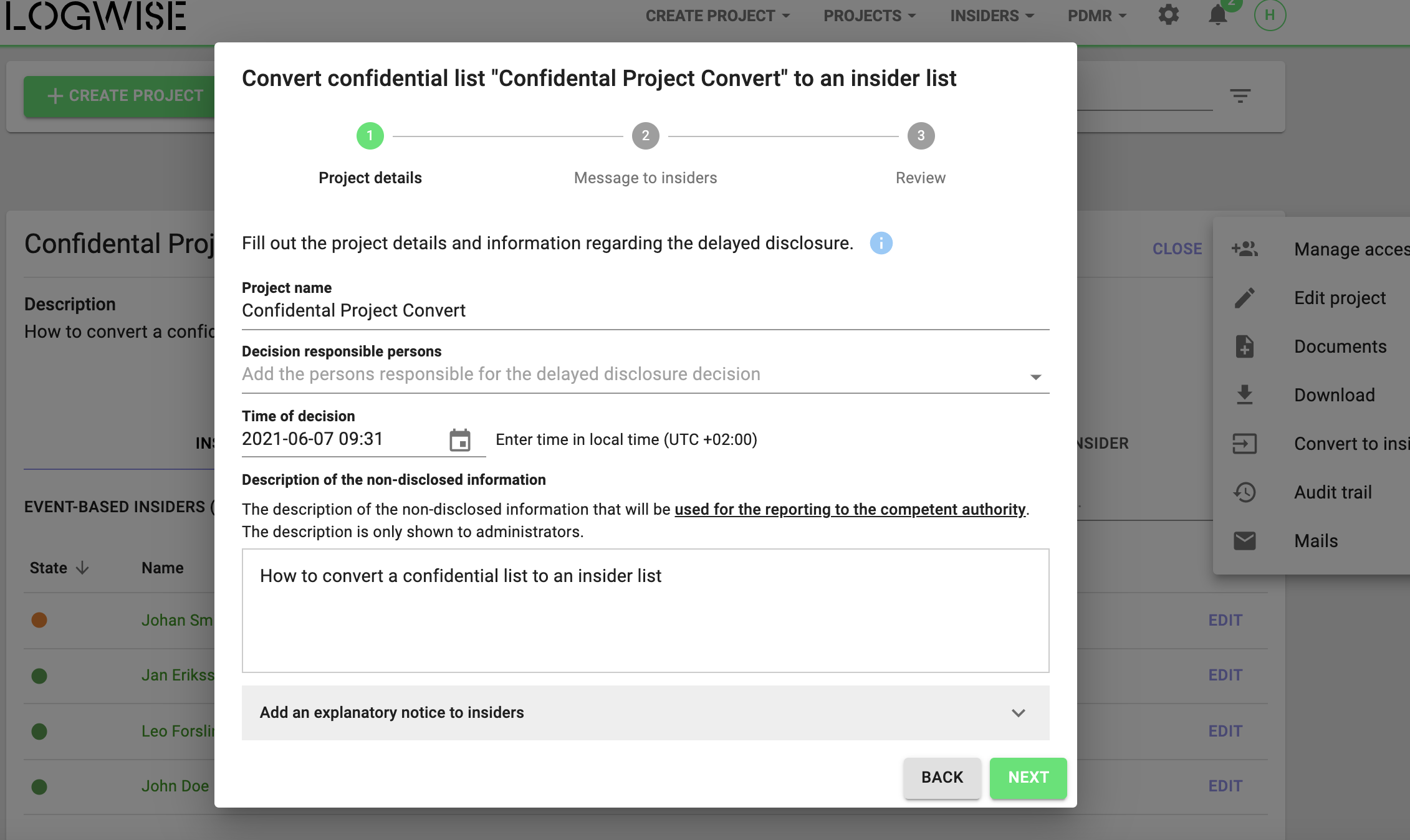This screenshot has height=840, width=1410.
Task: Open notifications bell icon
Action: (1217, 15)
